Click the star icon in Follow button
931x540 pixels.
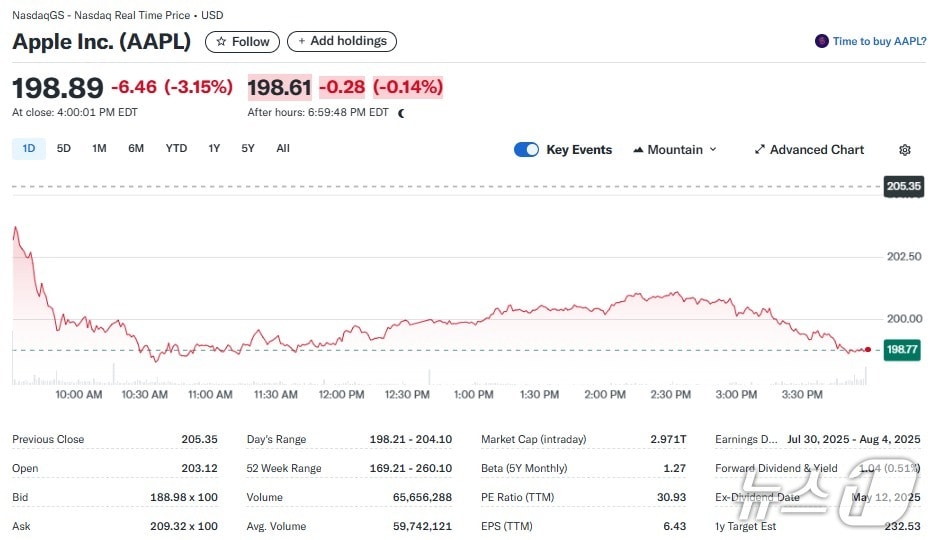point(221,42)
